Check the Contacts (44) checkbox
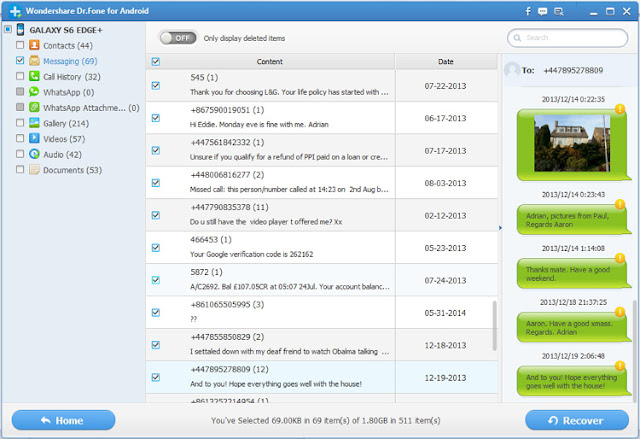The height and width of the screenshot is (439, 640). 20,44
